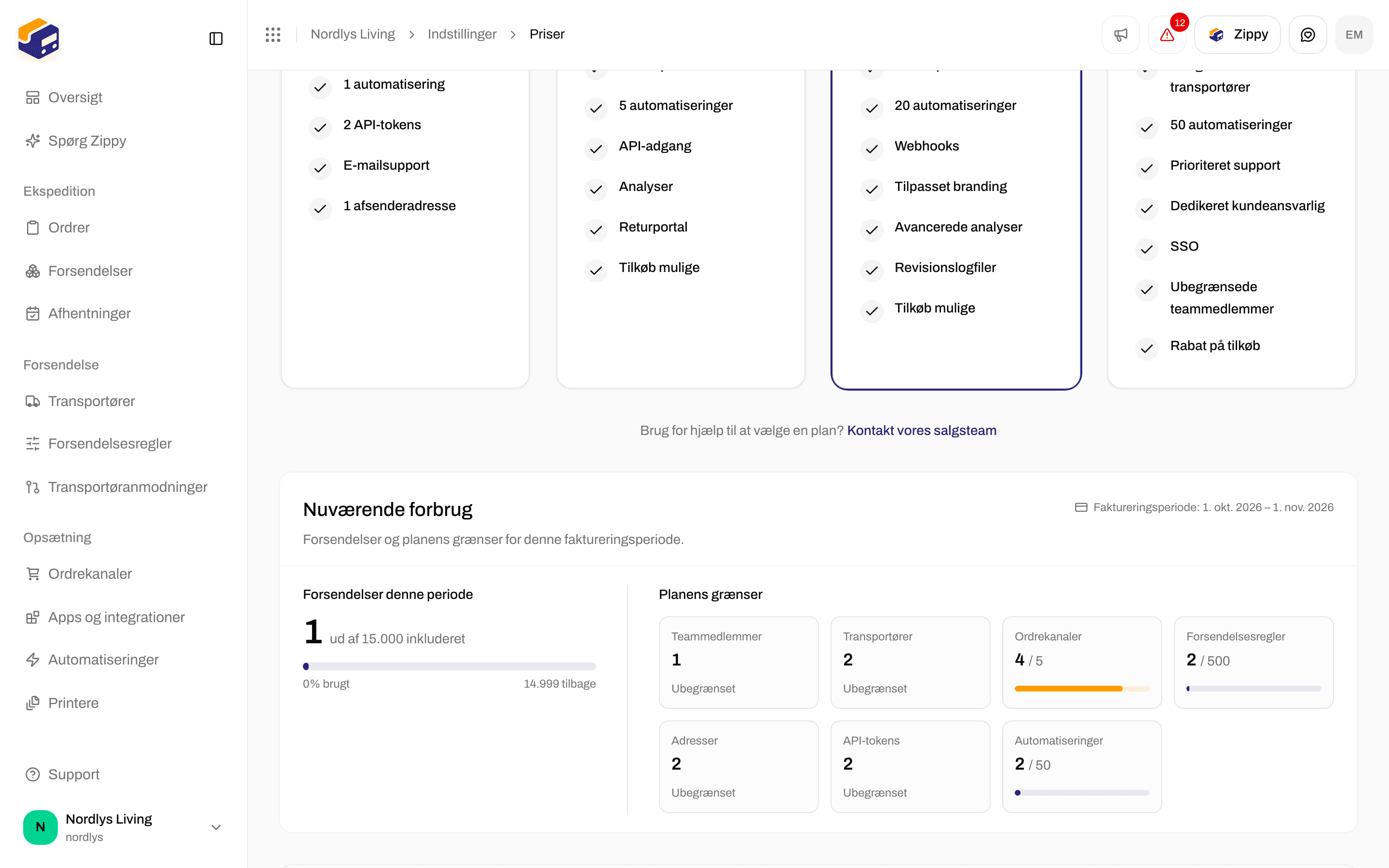This screenshot has width=1389, height=868.
Task: View the 12 alert warnings
Action: 1167,34
